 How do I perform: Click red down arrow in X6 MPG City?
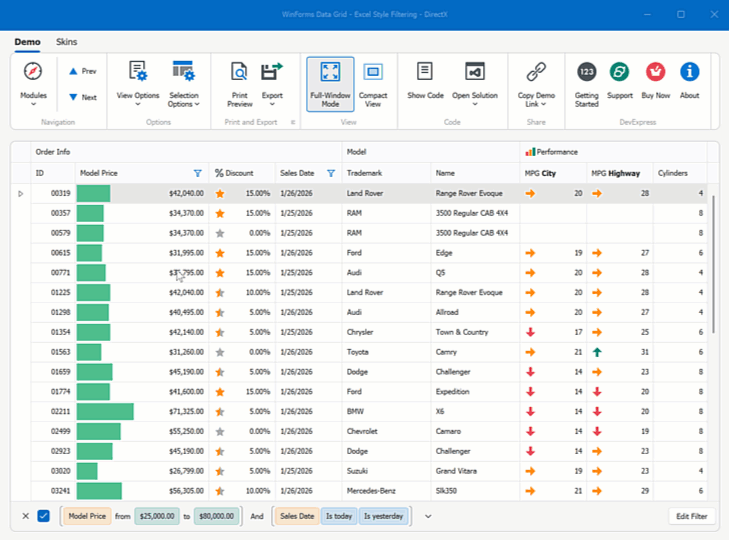tap(530, 412)
